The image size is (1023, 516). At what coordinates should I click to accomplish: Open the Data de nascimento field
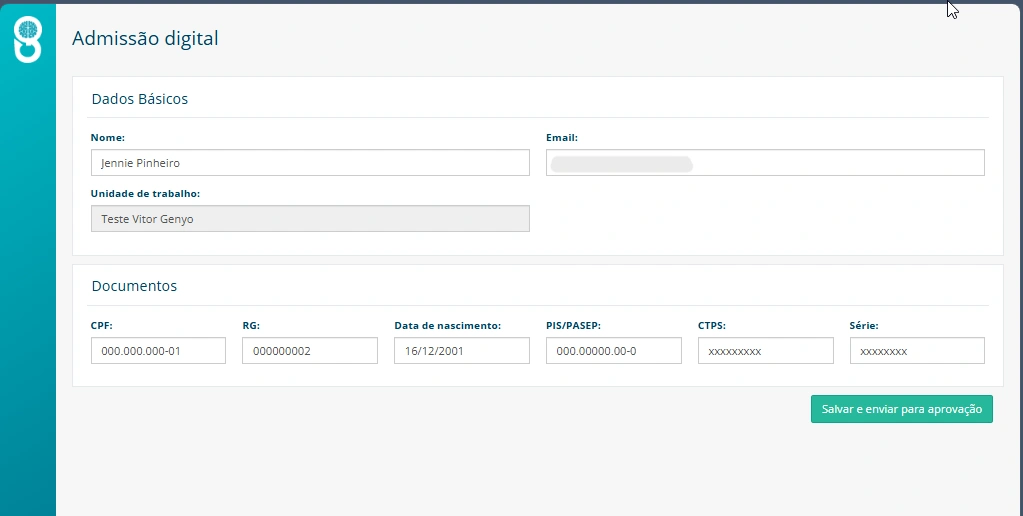(462, 350)
